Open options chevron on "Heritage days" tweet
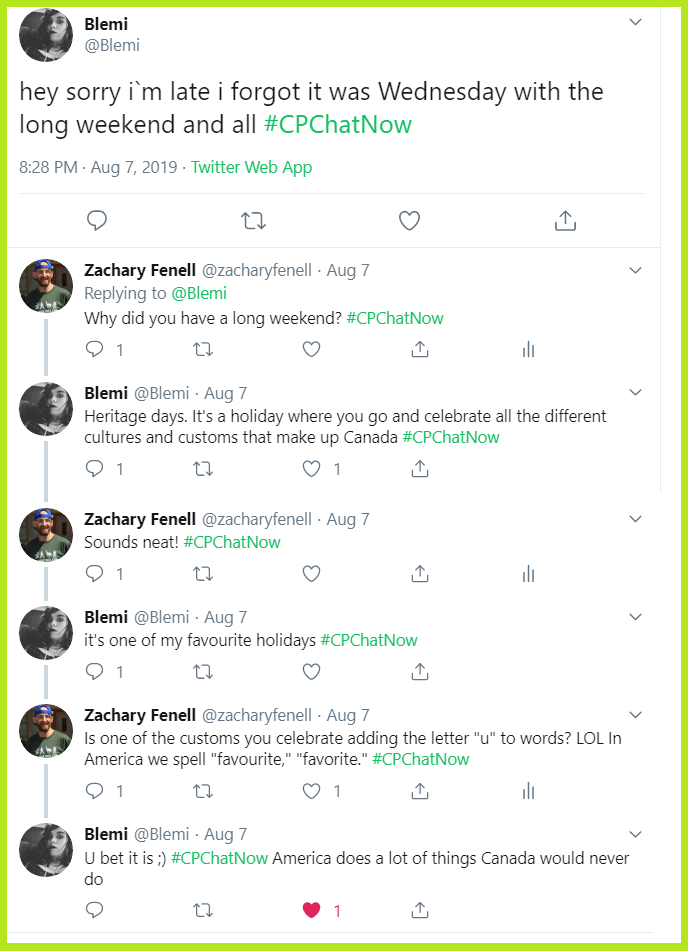Image resolution: width=688 pixels, height=952 pixels. [x=635, y=392]
